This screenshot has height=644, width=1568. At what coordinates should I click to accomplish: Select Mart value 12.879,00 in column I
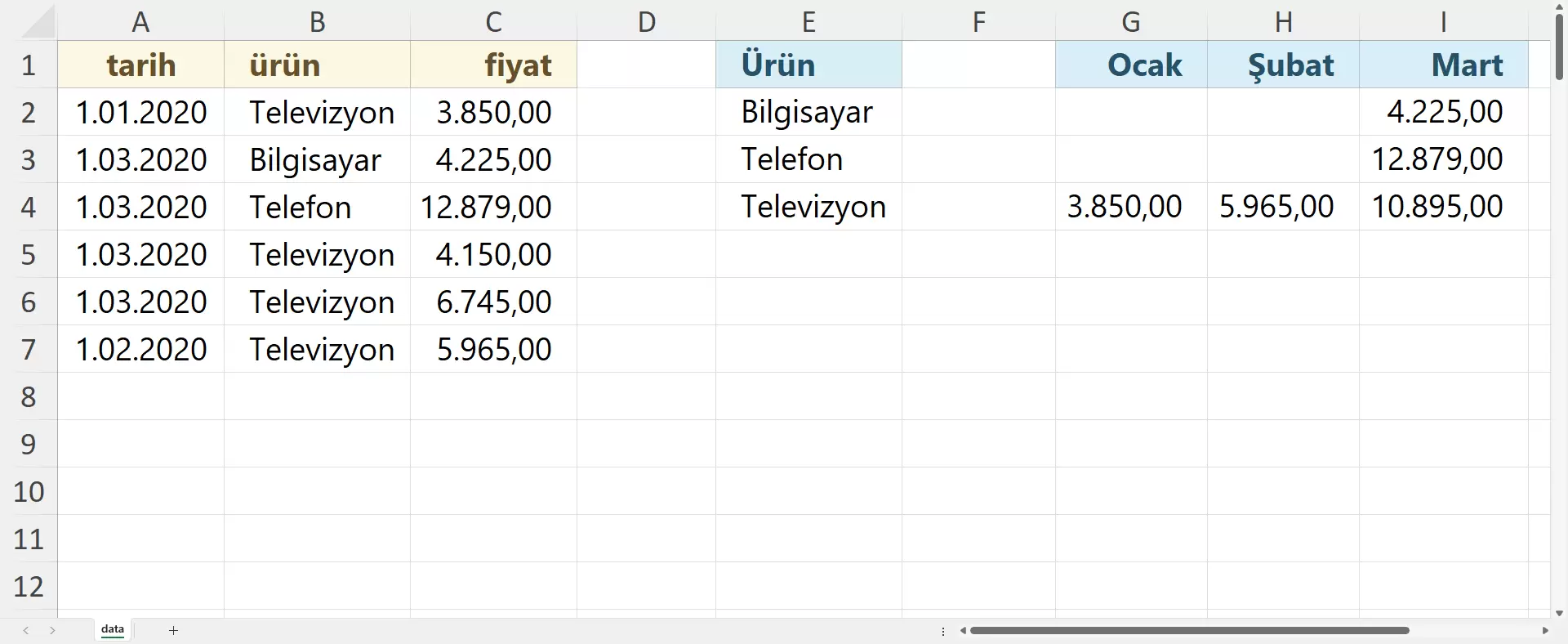[x=1443, y=159]
